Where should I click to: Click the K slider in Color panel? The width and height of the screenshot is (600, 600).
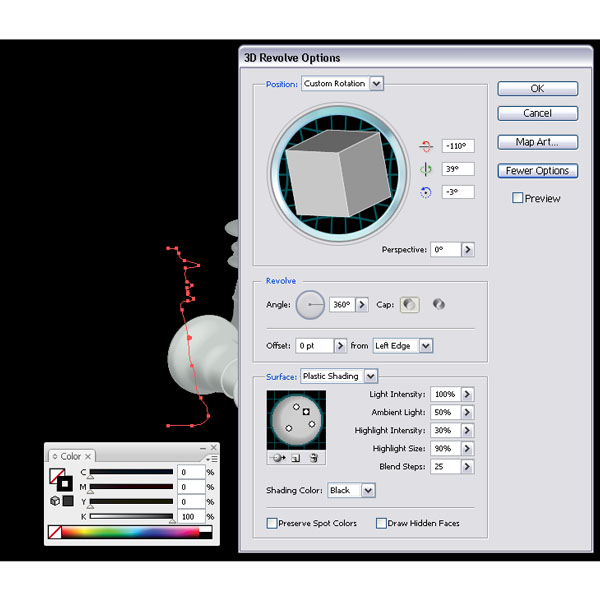(131, 517)
